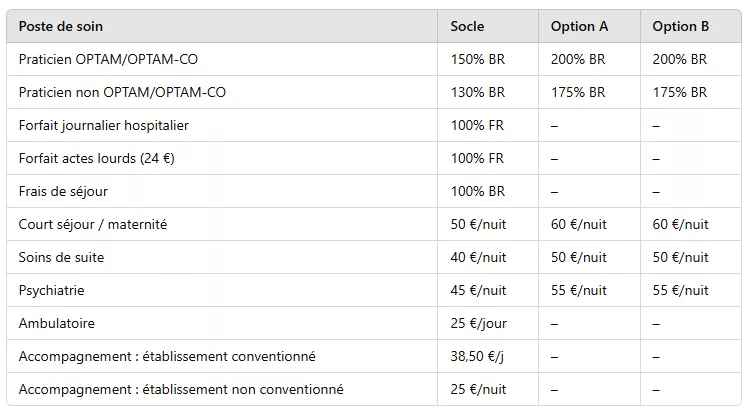This screenshot has height=417, width=752.
Task: Select the "Socle" column header
Action: tap(467, 26)
